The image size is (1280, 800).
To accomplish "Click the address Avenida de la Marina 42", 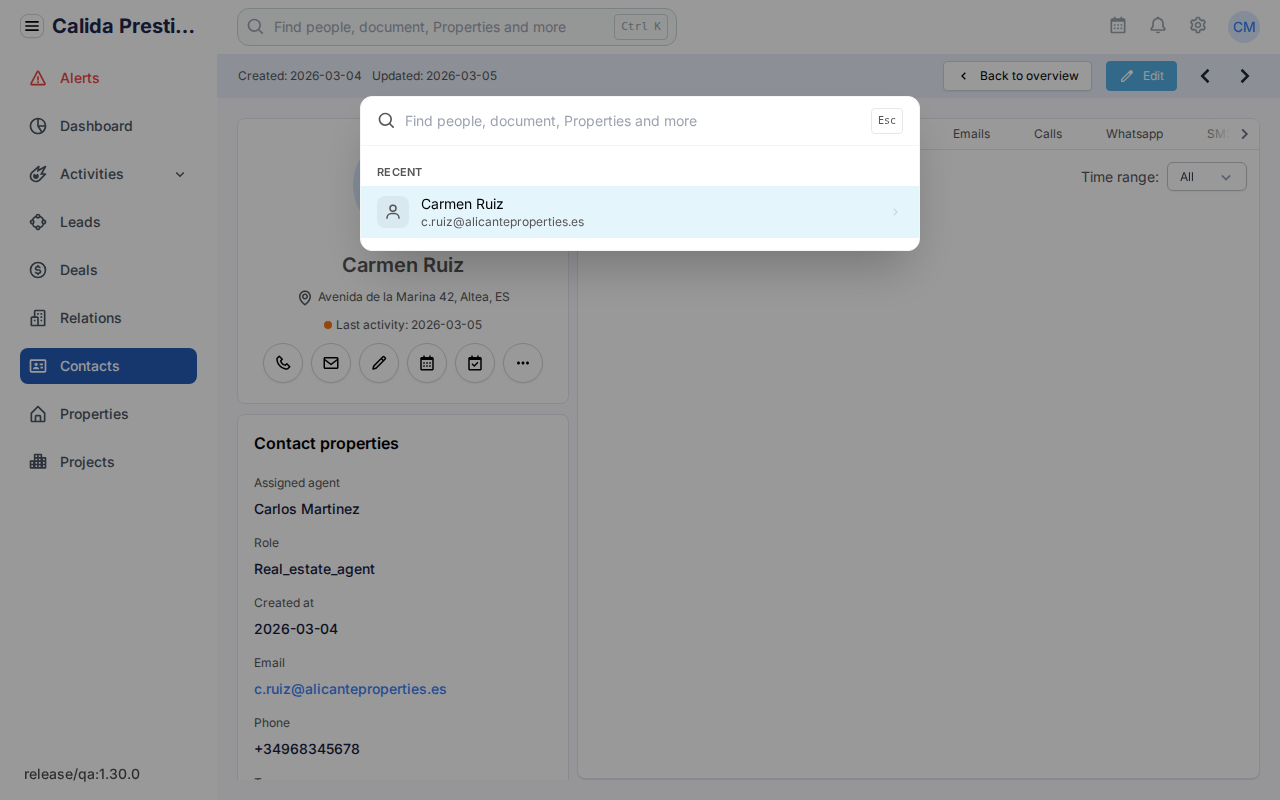I will (414, 297).
